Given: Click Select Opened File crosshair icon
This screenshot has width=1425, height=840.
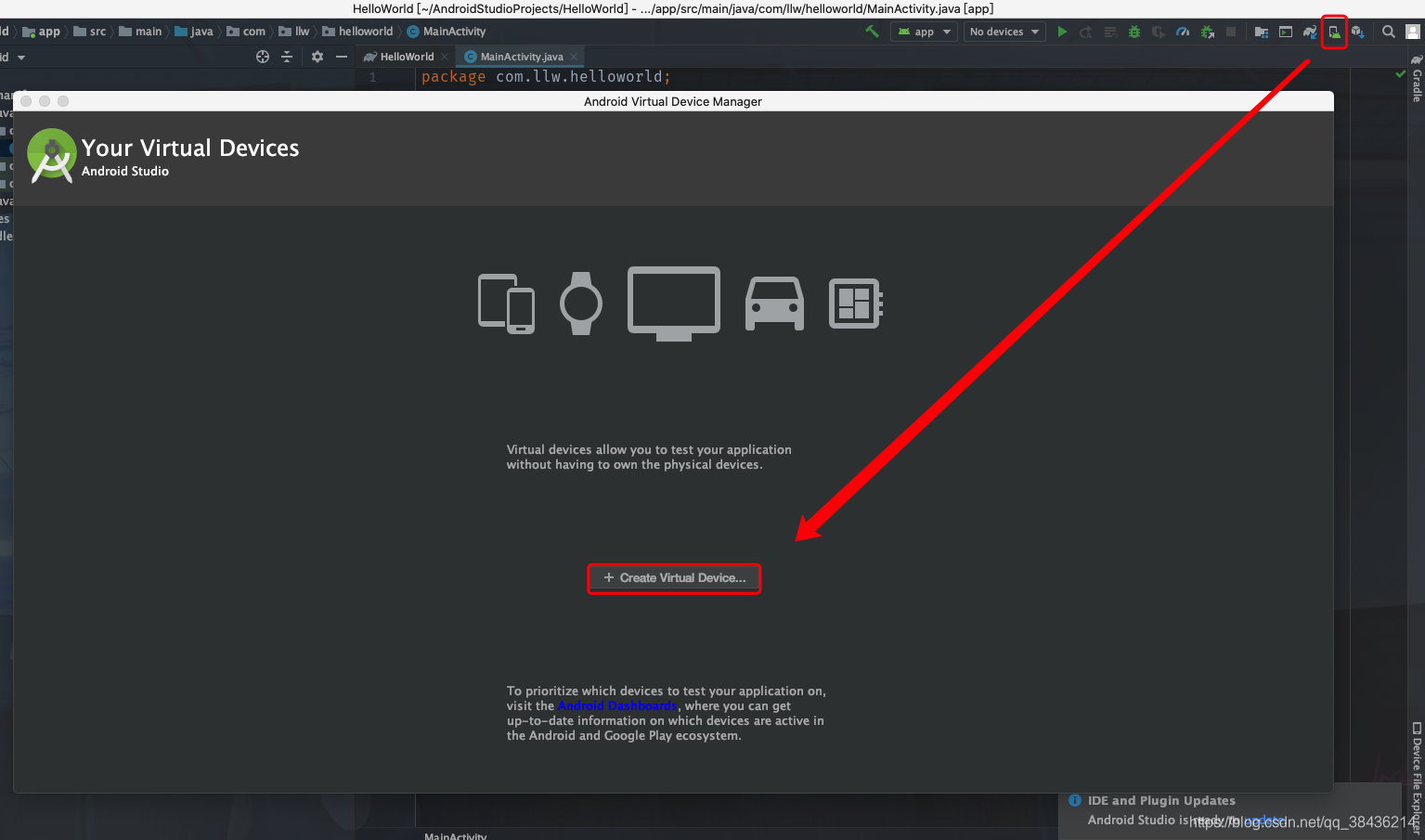Looking at the screenshot, I should (263, 57).
